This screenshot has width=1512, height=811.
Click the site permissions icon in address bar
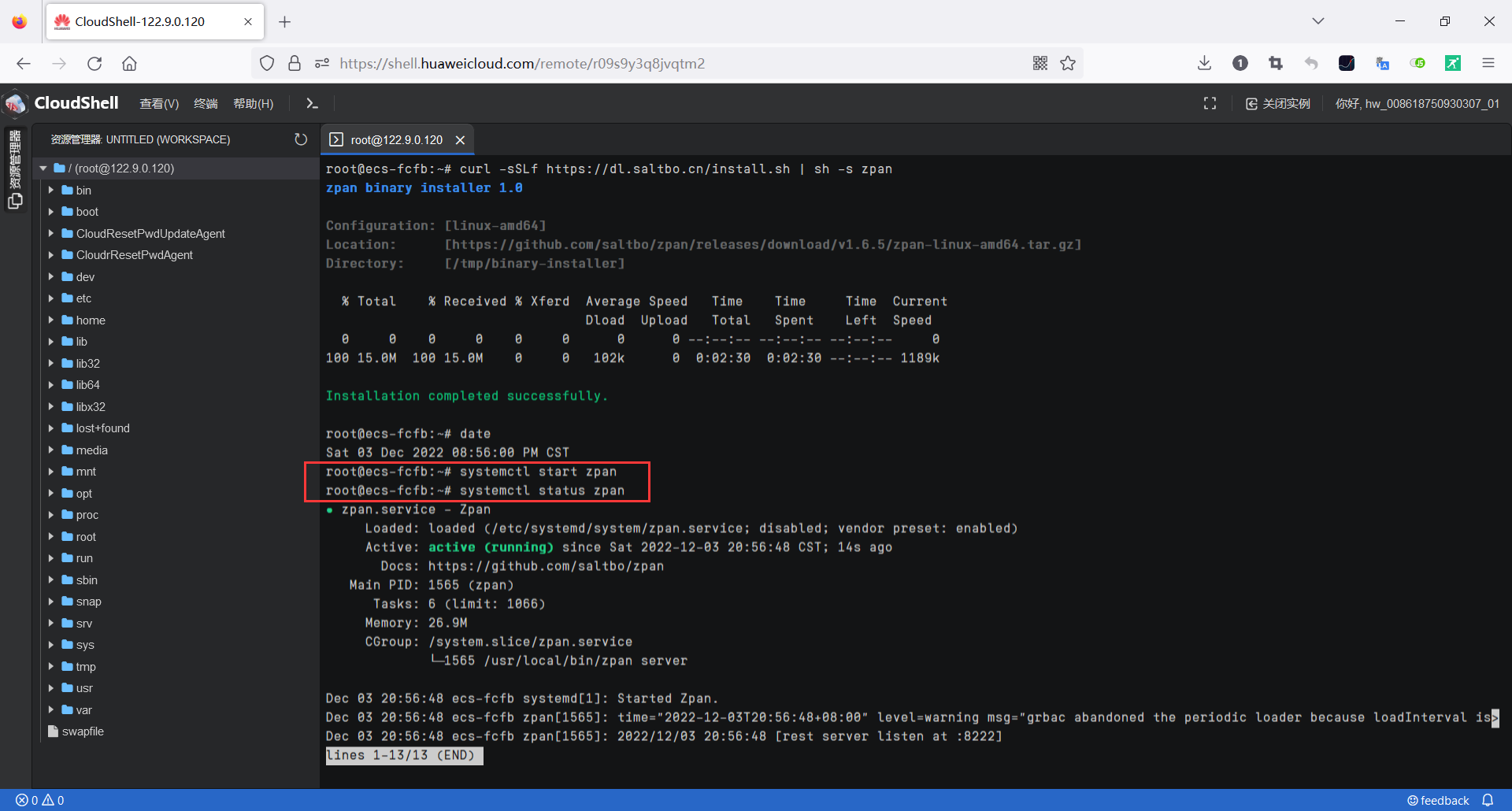click(321, 64)
